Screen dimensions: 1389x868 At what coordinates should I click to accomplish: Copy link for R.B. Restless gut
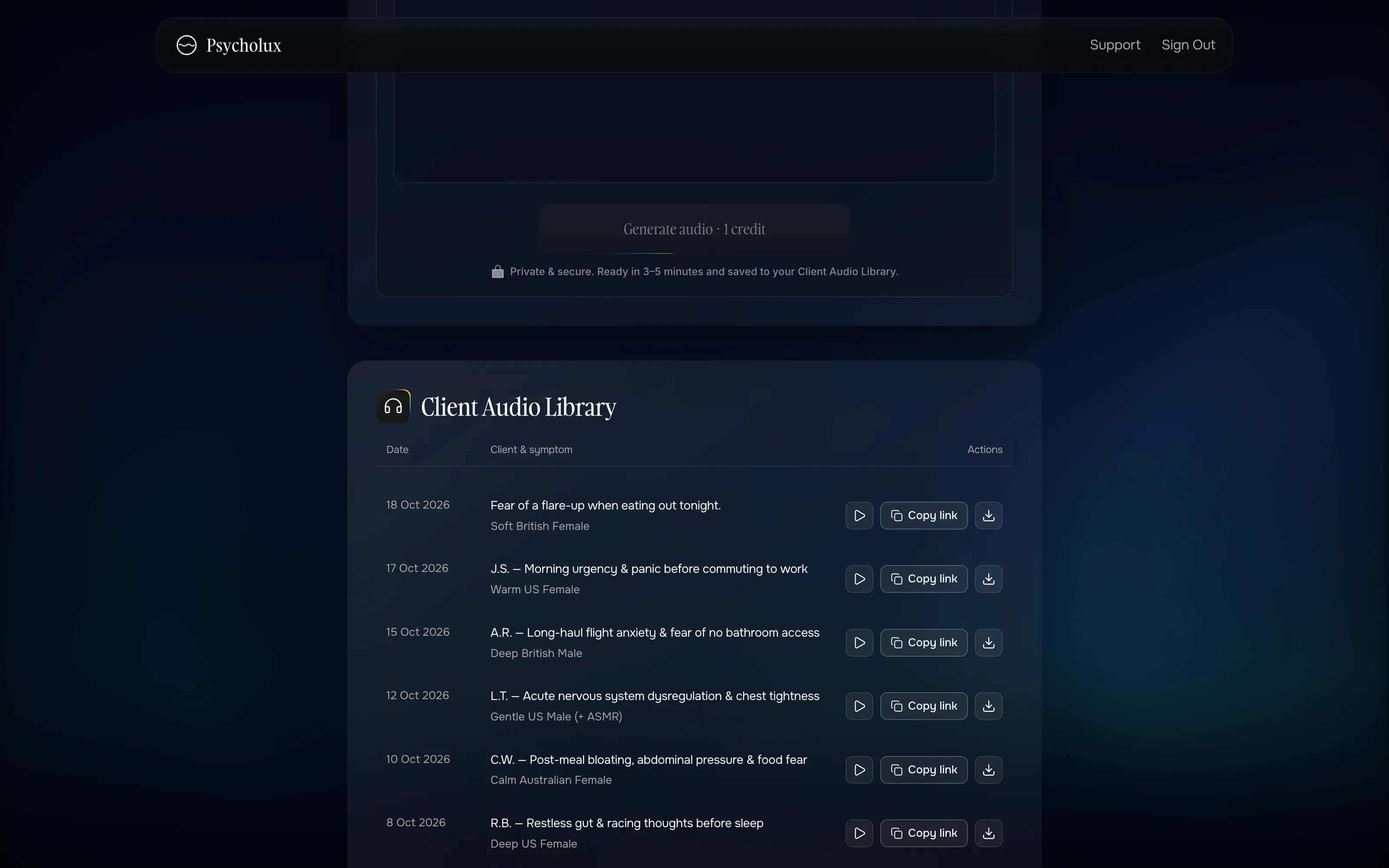pos(924,833)
